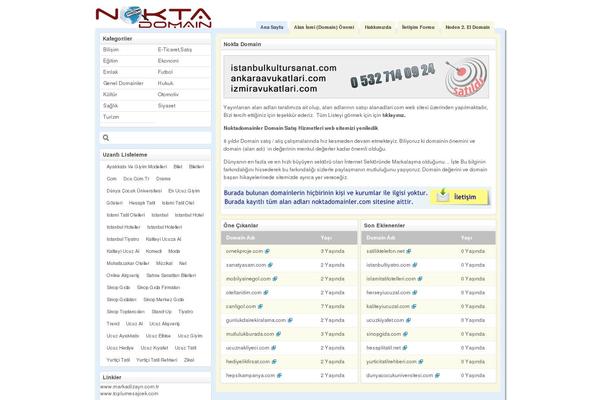Click the link icon beside hepsikampanya.com
The height and width of the screenshot is (400, 600).
pos(279,375)
